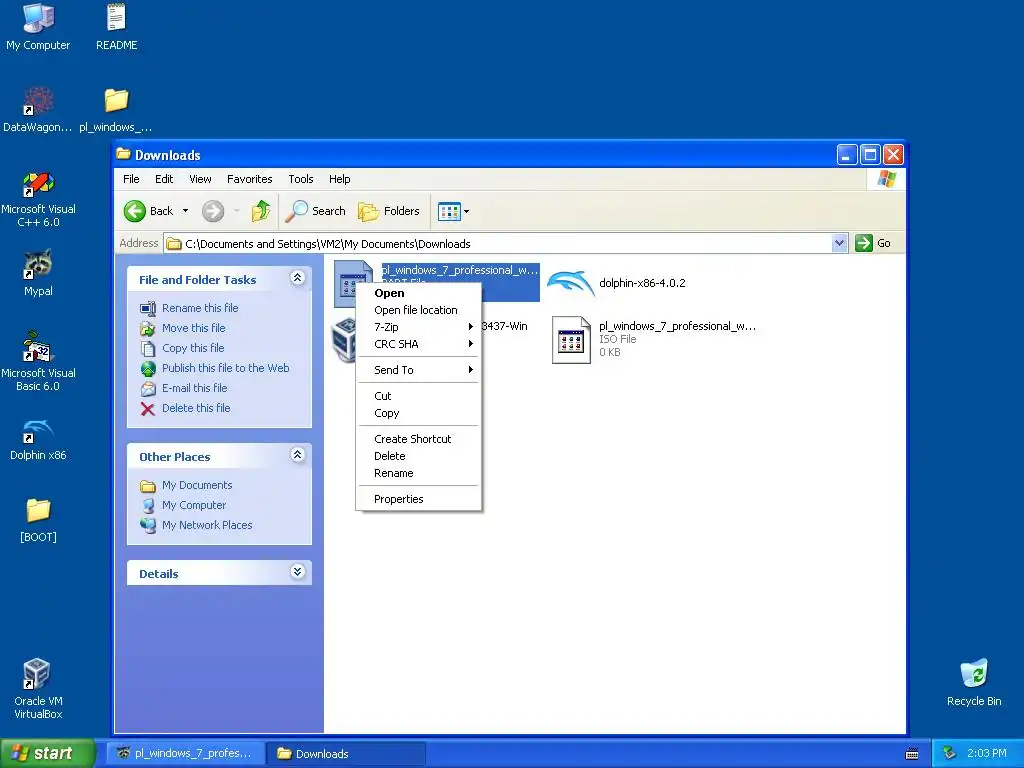Open the File menu
The image size is (1024, 768).
tap(131, 179)
